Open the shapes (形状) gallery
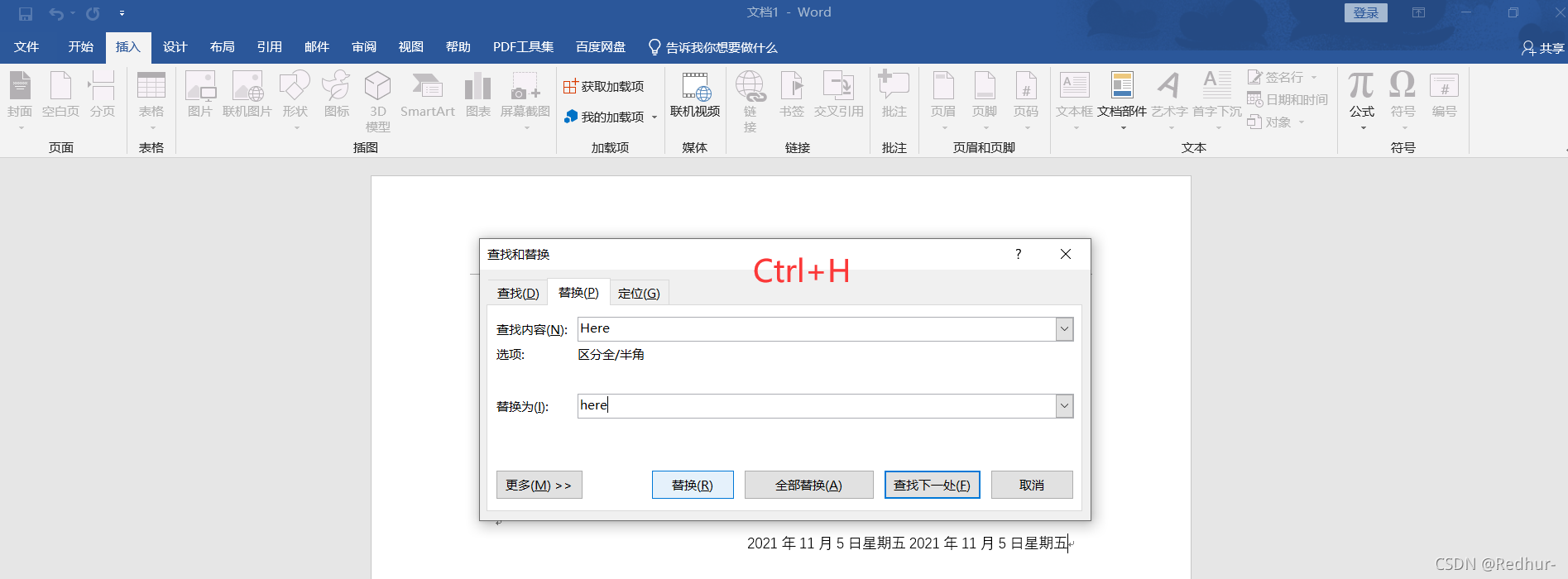The height and width of the screenshot is (579, 1568). [295, 100]
